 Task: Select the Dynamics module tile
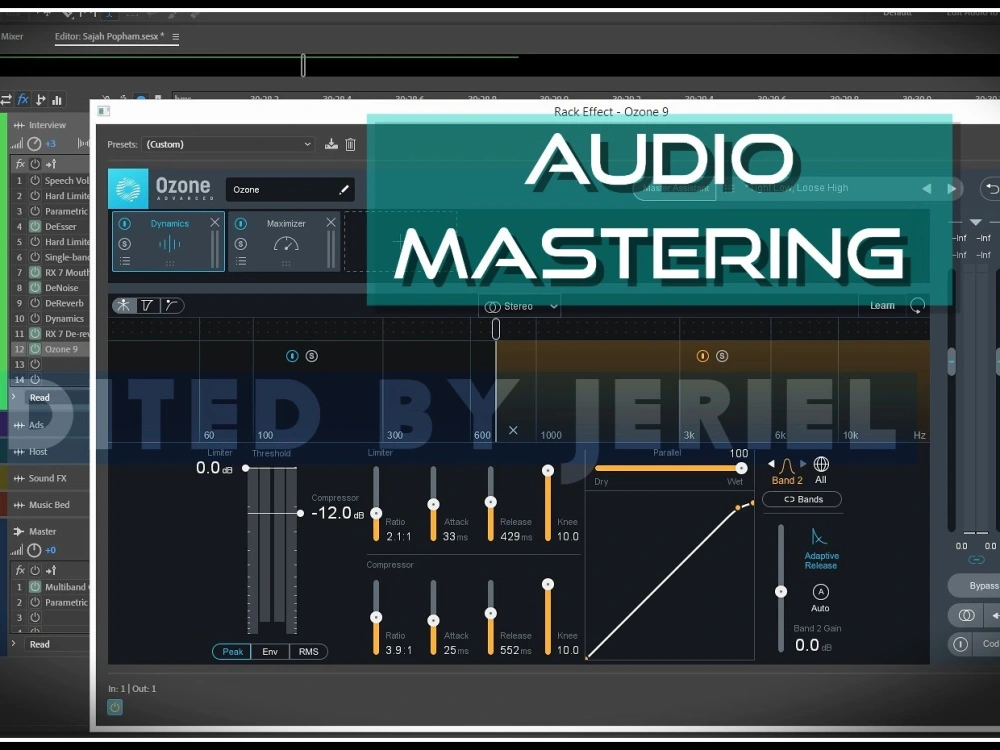pos(168,242)
